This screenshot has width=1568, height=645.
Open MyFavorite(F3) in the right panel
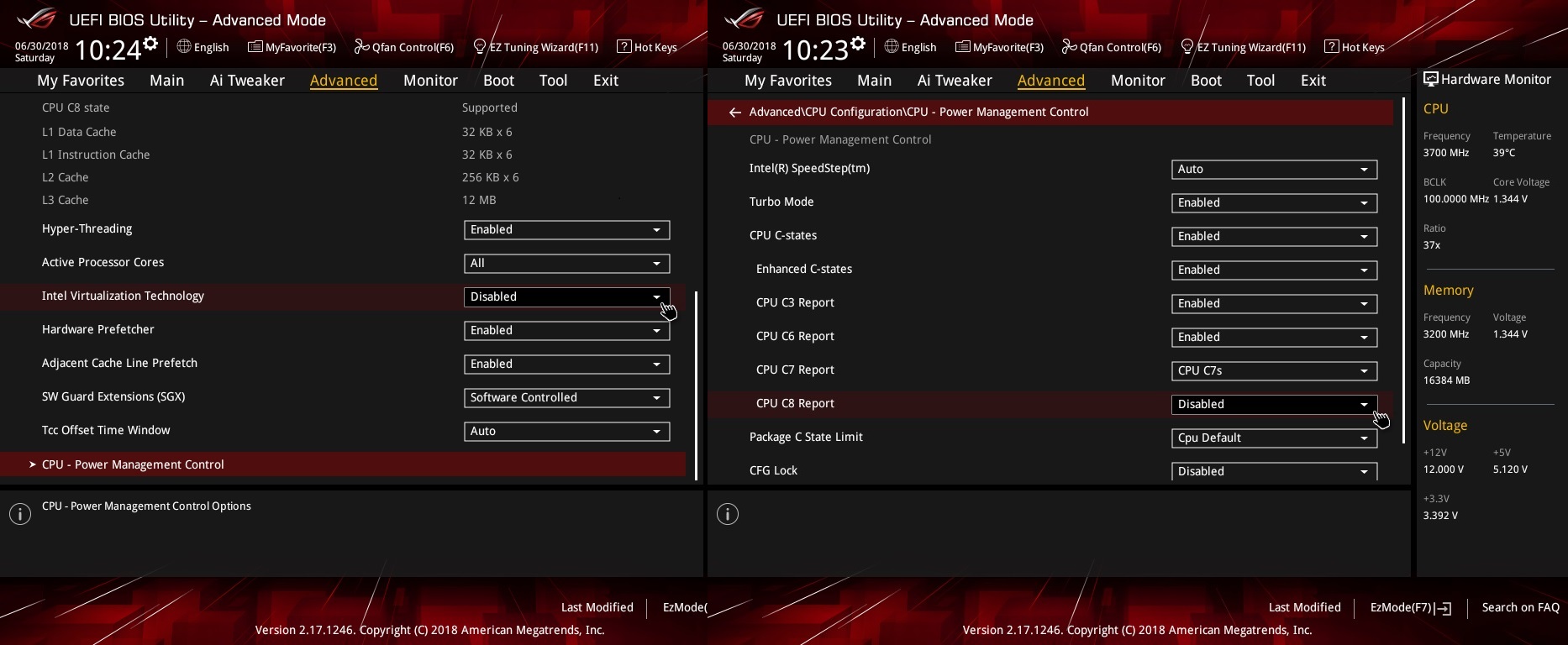999,47
